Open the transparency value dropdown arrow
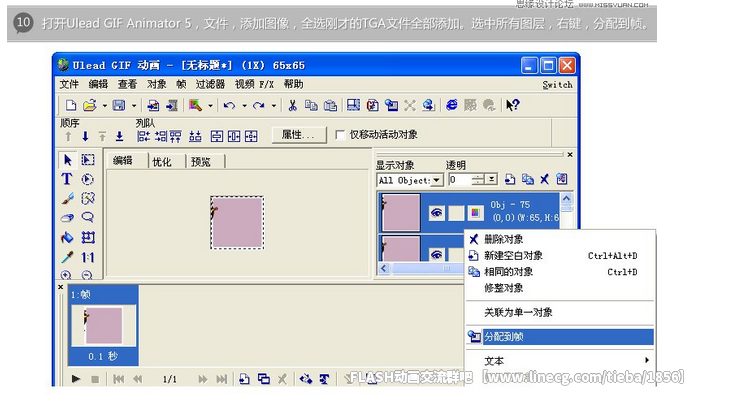The width and height of the screenshot is (736, 396). click(491, 179)
